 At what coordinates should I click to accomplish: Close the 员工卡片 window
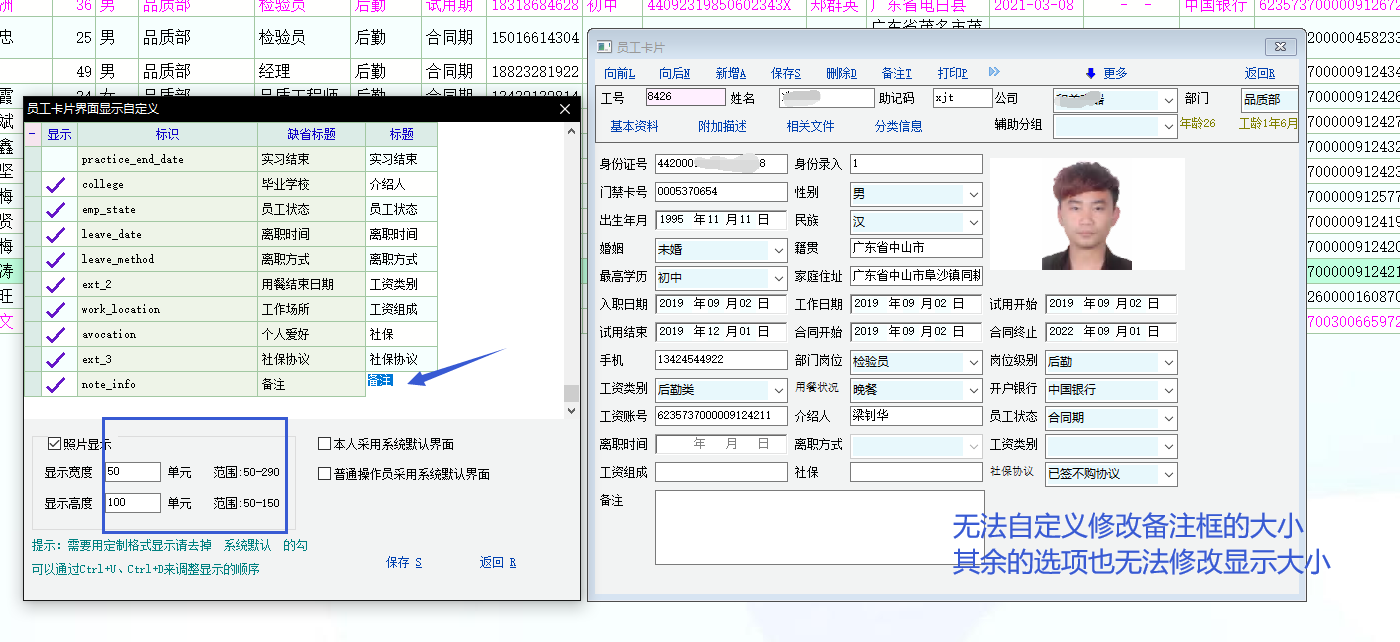pos(1280,47)
